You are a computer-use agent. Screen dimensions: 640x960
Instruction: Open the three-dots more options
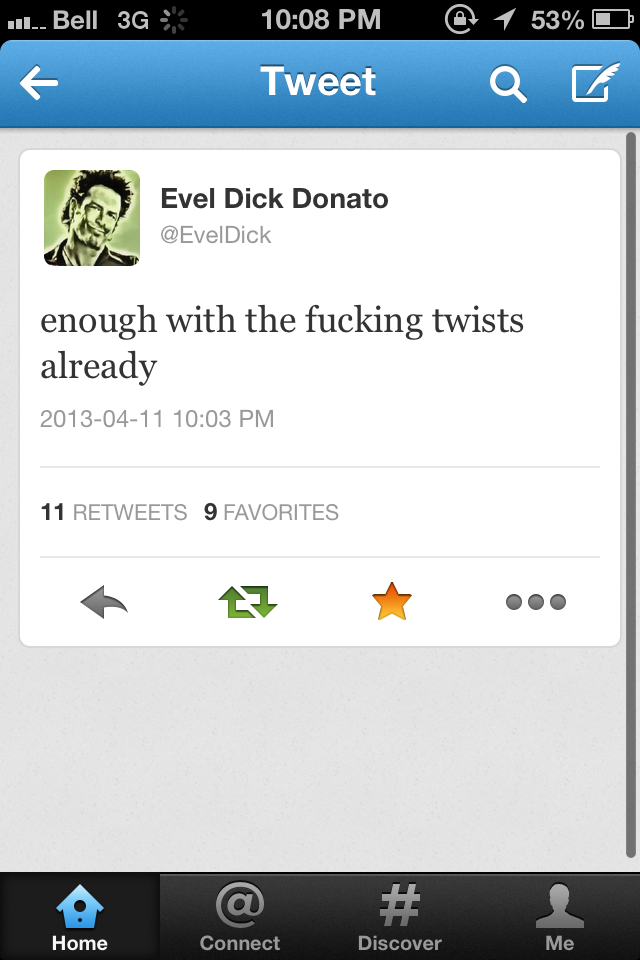click(x=536, y=602)
